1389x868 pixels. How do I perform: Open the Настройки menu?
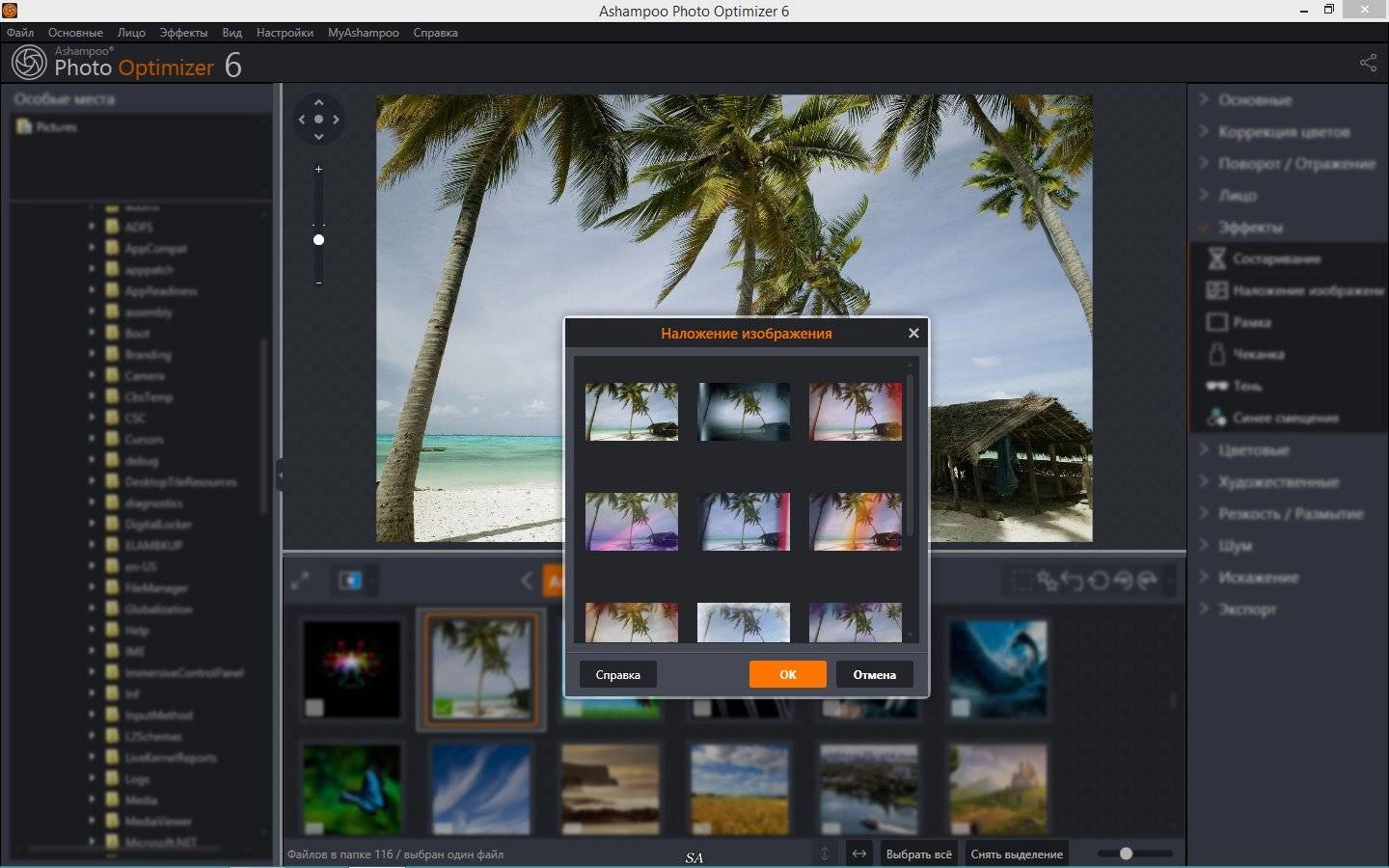pyautogui.click(x=285, y=32)
